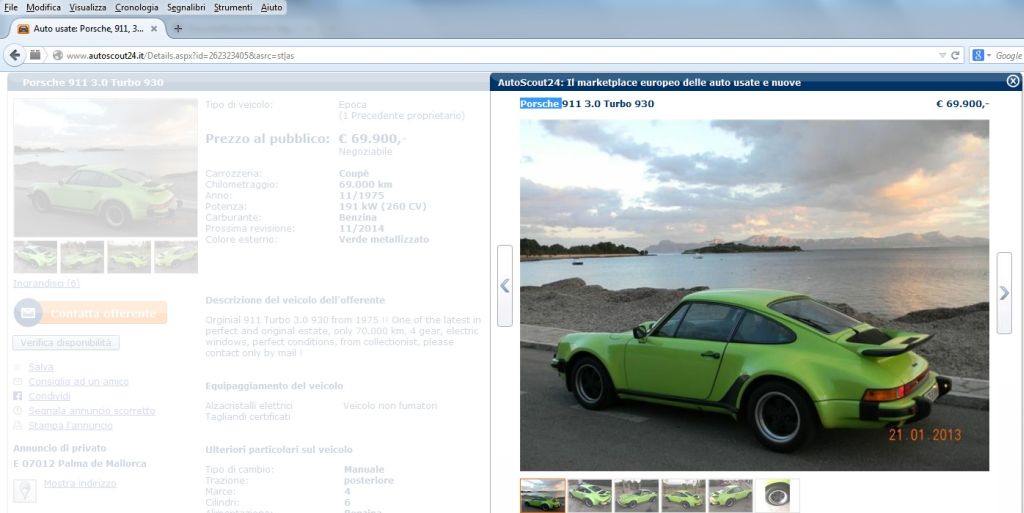The image size is (1024, 513).
Task: Click the site identity globe icon
Action: click(x=57, y=55)
